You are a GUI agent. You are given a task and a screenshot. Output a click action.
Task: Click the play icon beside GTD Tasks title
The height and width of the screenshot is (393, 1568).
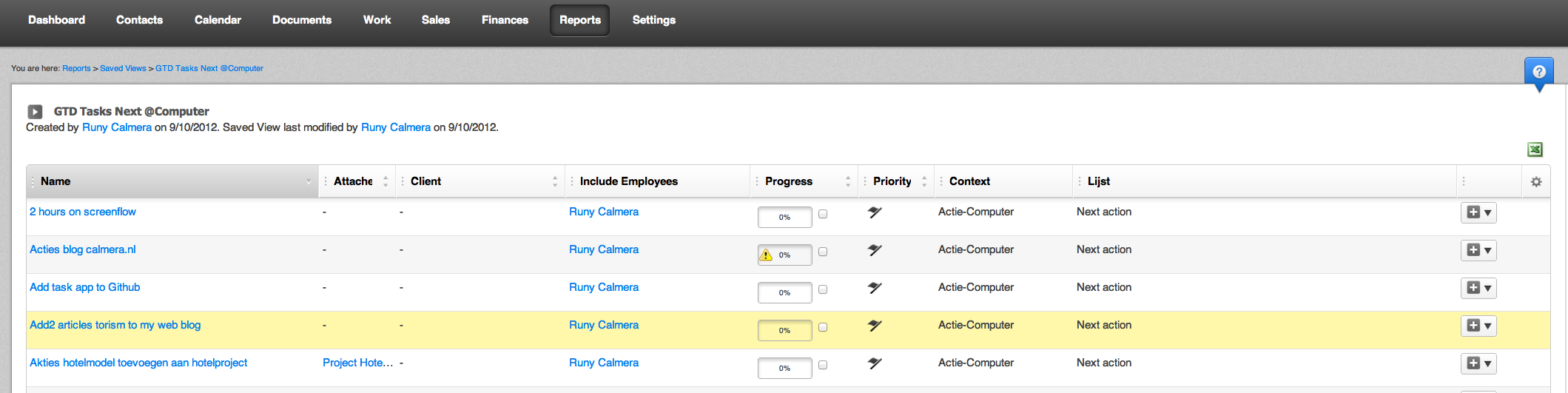[35, 112]
